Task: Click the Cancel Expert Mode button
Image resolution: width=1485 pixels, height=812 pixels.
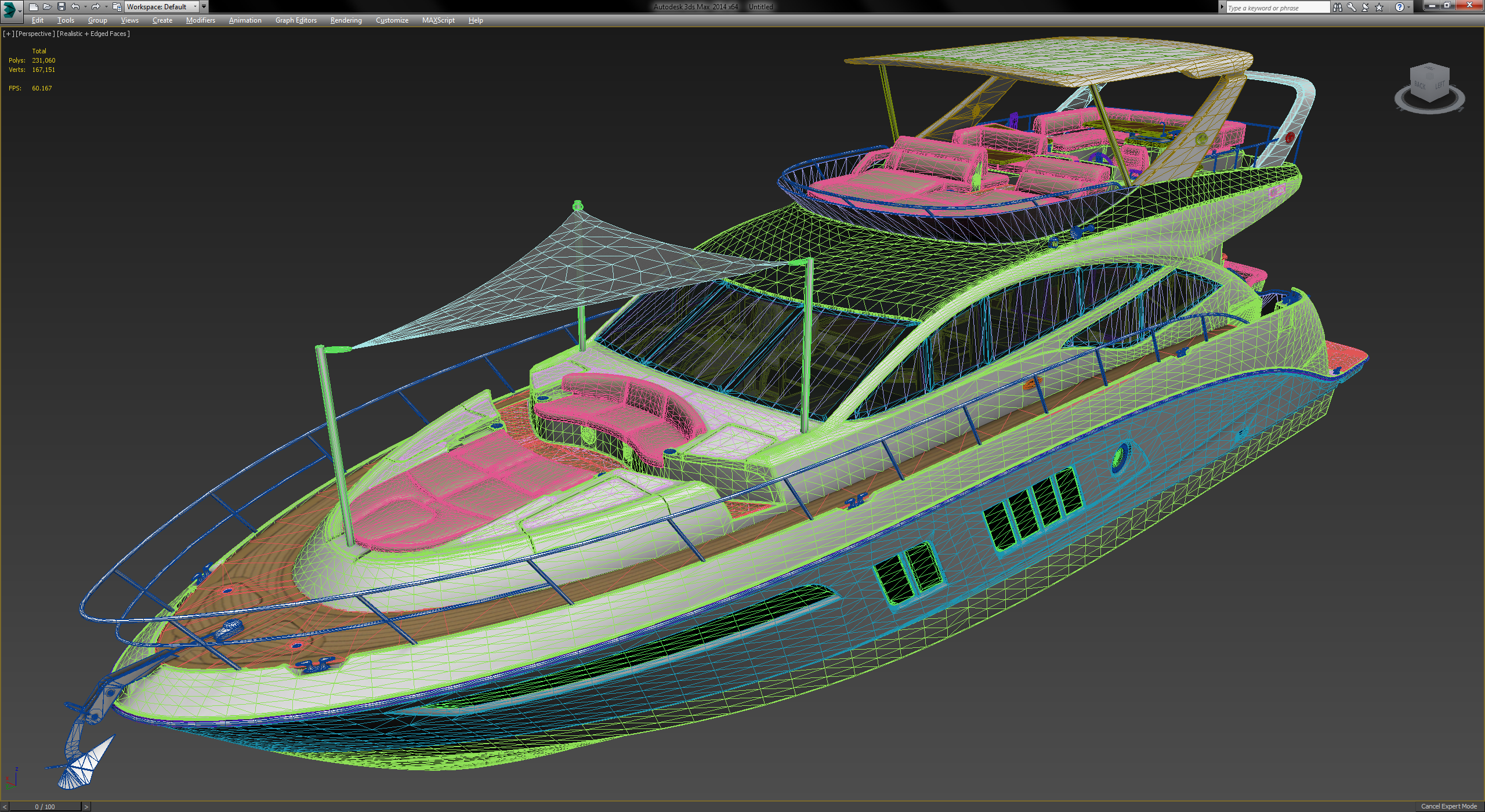Action: (1448, 806)
